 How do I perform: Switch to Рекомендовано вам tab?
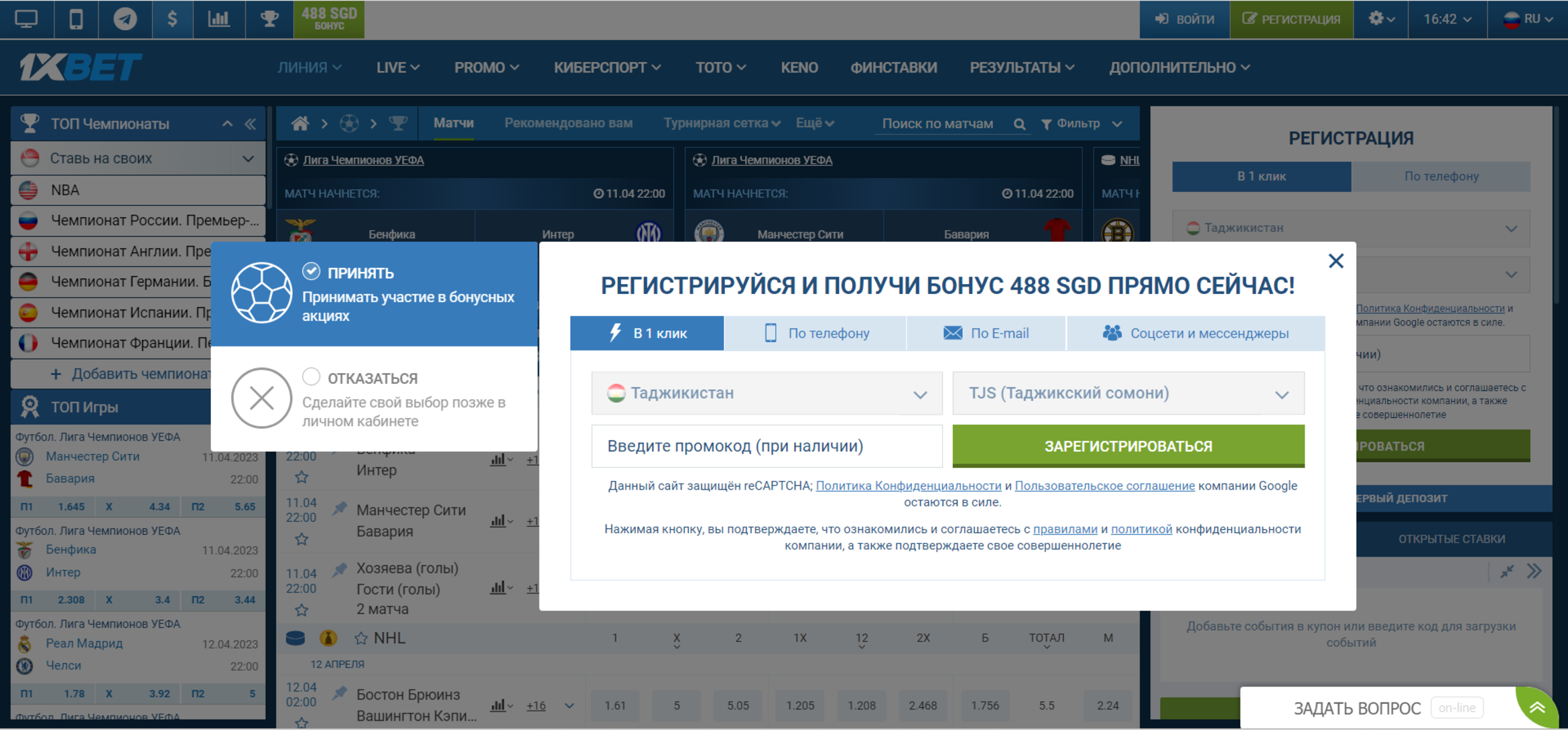(x=568, y=123)
